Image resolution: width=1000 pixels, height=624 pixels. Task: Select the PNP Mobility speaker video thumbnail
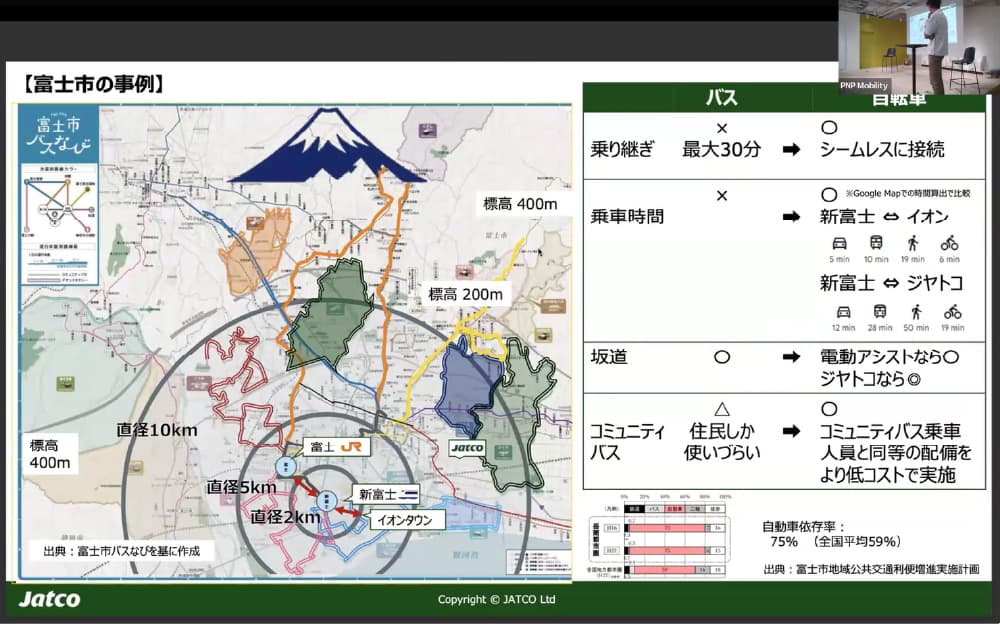[x=919, y=46]
